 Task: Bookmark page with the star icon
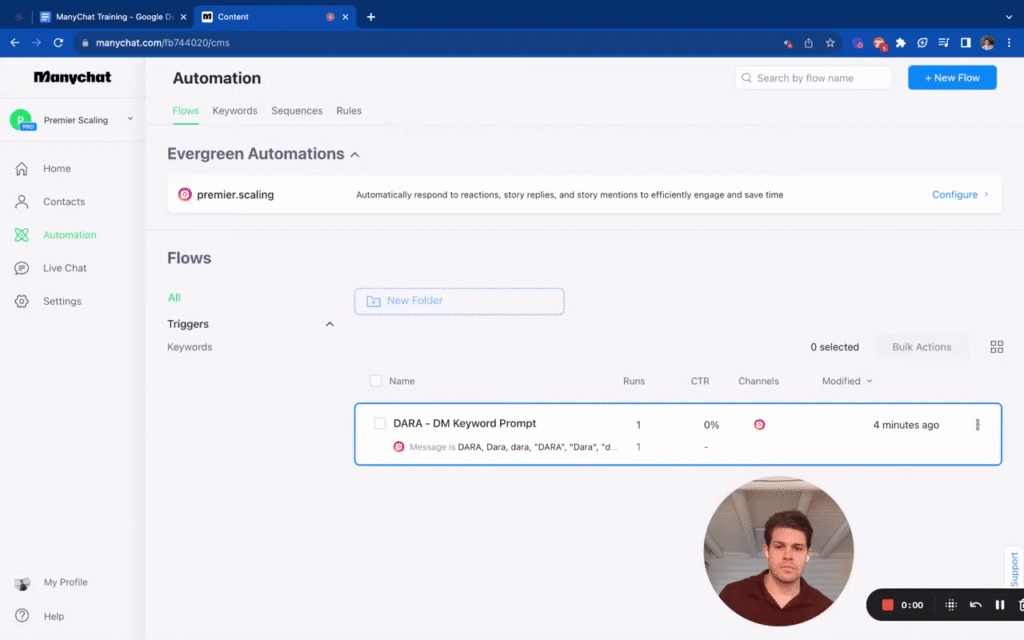[830, 42]
